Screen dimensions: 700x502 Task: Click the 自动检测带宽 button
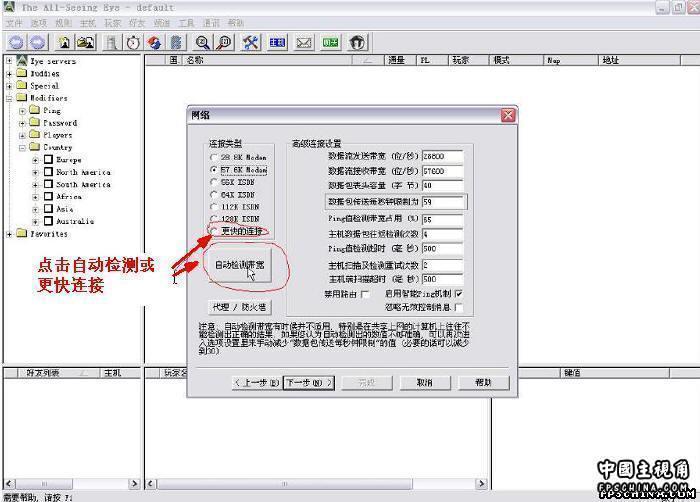click(240, 266)
